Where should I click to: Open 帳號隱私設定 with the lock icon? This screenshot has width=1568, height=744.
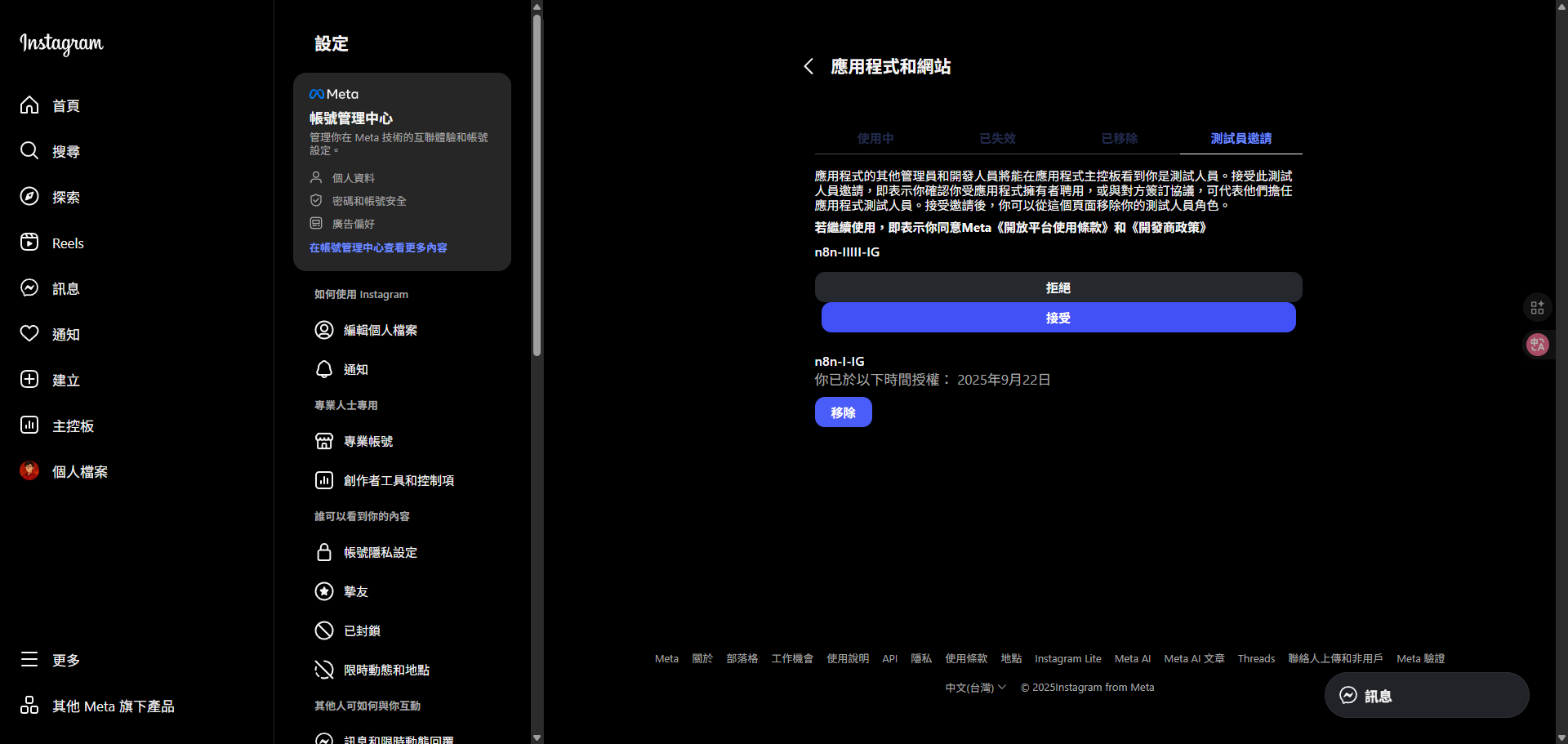click(x=324, y=552)
